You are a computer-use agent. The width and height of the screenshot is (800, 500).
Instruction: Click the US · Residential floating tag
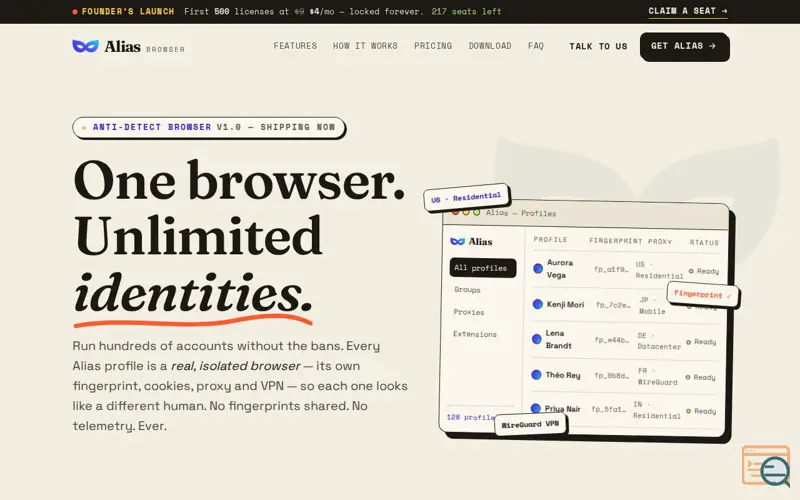click(x=466, y=197)
